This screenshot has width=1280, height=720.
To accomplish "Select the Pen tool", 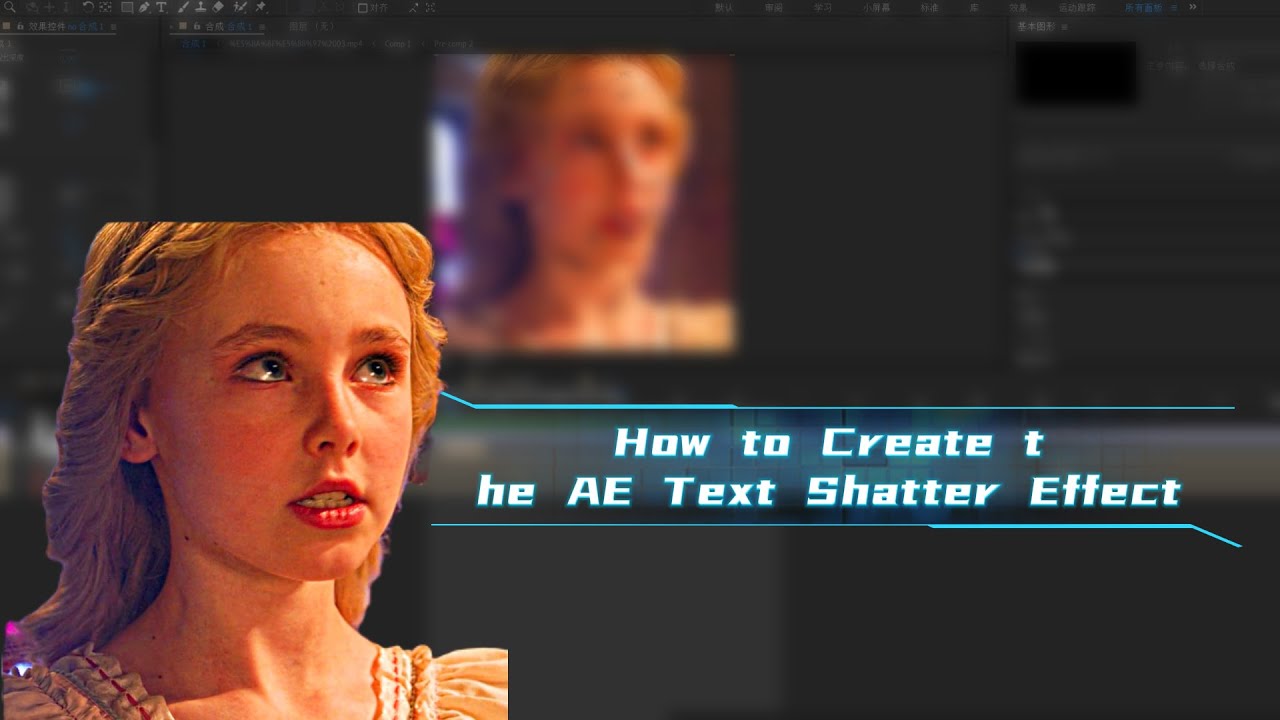I will click(x=144, y=7).
